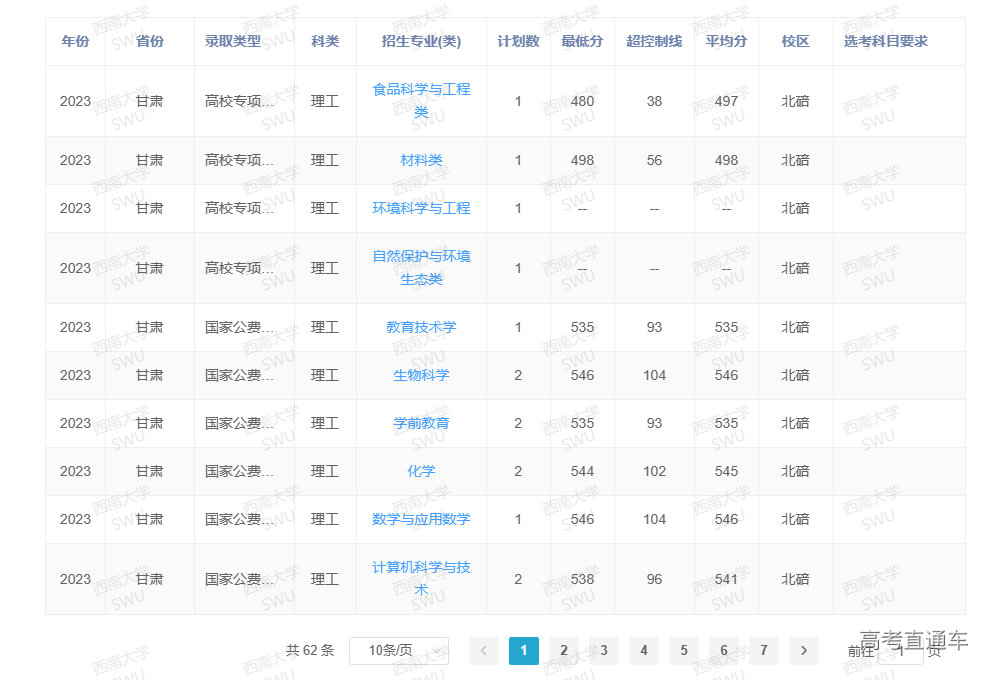The height and width of the screenshot is (680, 997).
Task: Open the 生物科学 major link
Action: click(x=421, y=375)
